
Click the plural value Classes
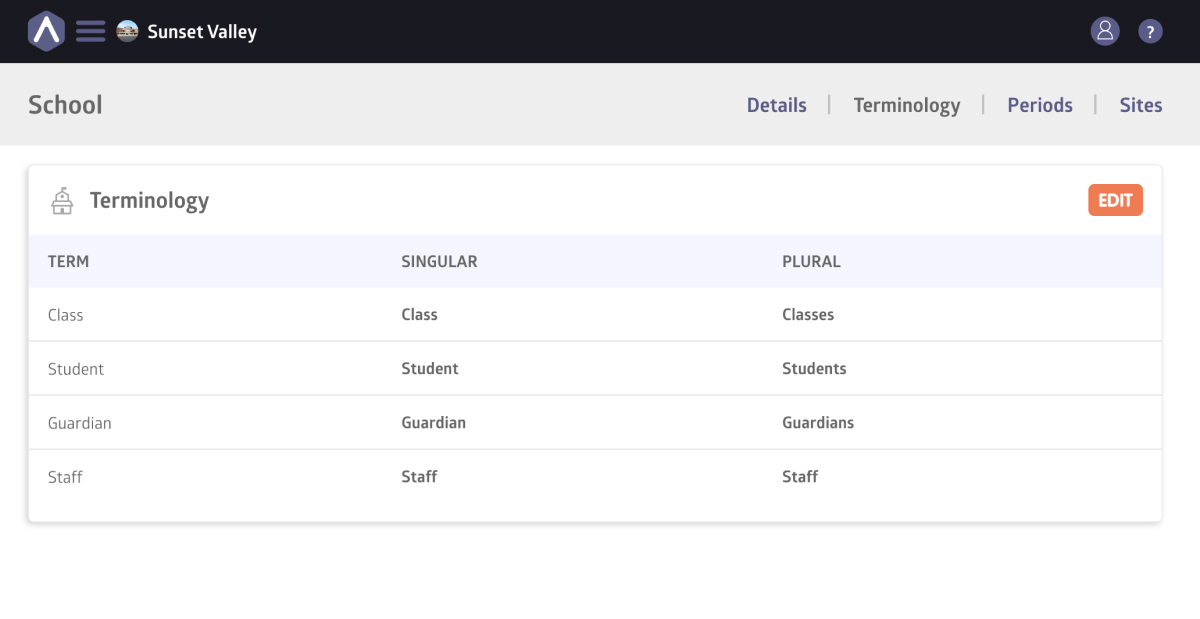[x=807, y=315]
